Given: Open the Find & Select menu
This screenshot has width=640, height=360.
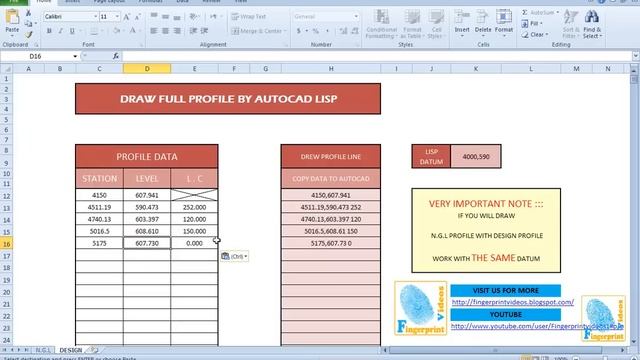Looking at the screenshot, I should click(x=592, y=24).
